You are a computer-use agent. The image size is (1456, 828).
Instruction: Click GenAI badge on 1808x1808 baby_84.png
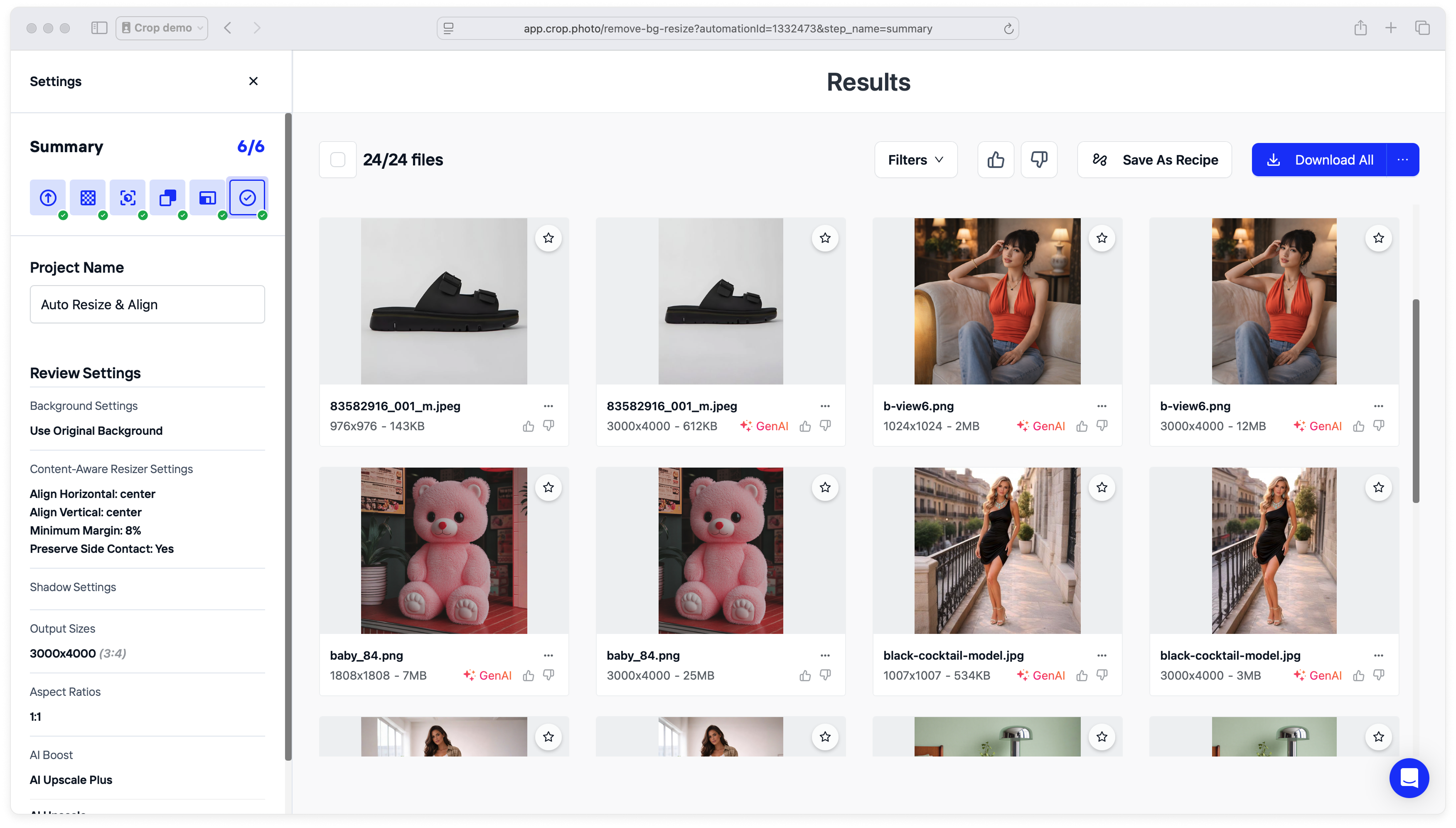coord(487,675)
